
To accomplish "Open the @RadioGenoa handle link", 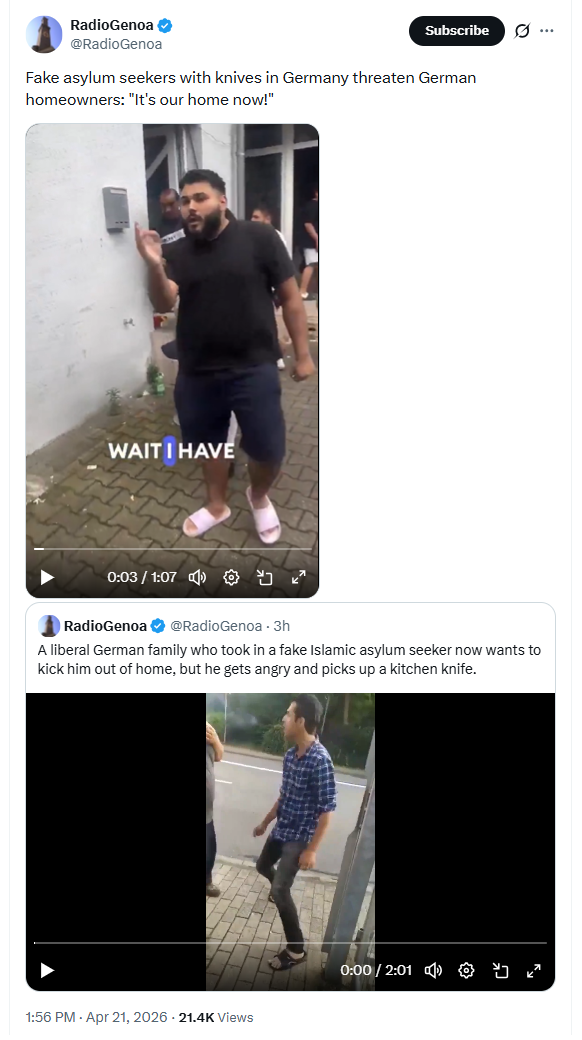I will pyautogui.click(x=116, y=44).
